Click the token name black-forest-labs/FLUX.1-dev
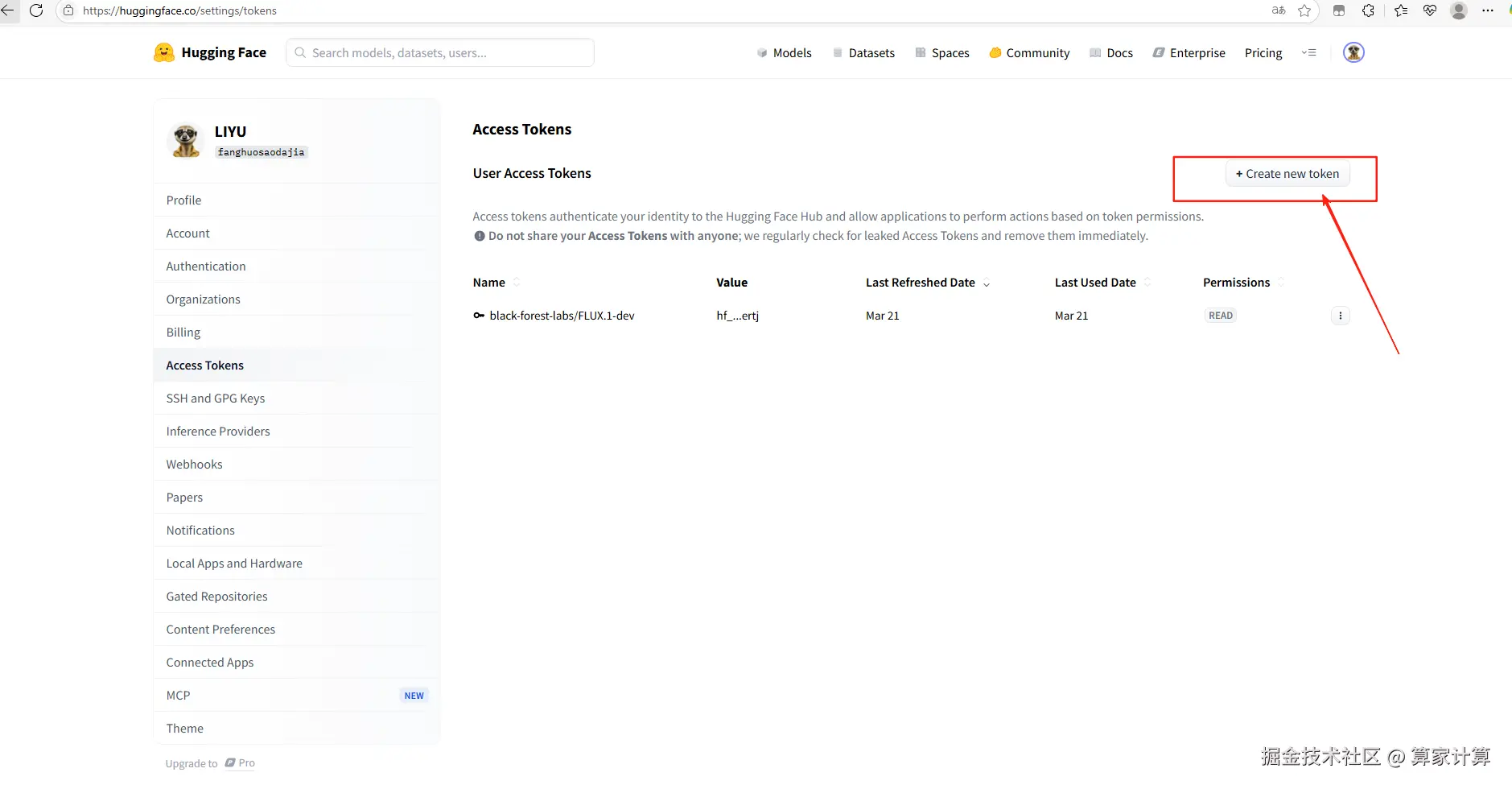This screenshot has width=1512, height=789. pyautogui.click(x=562, y=316)
